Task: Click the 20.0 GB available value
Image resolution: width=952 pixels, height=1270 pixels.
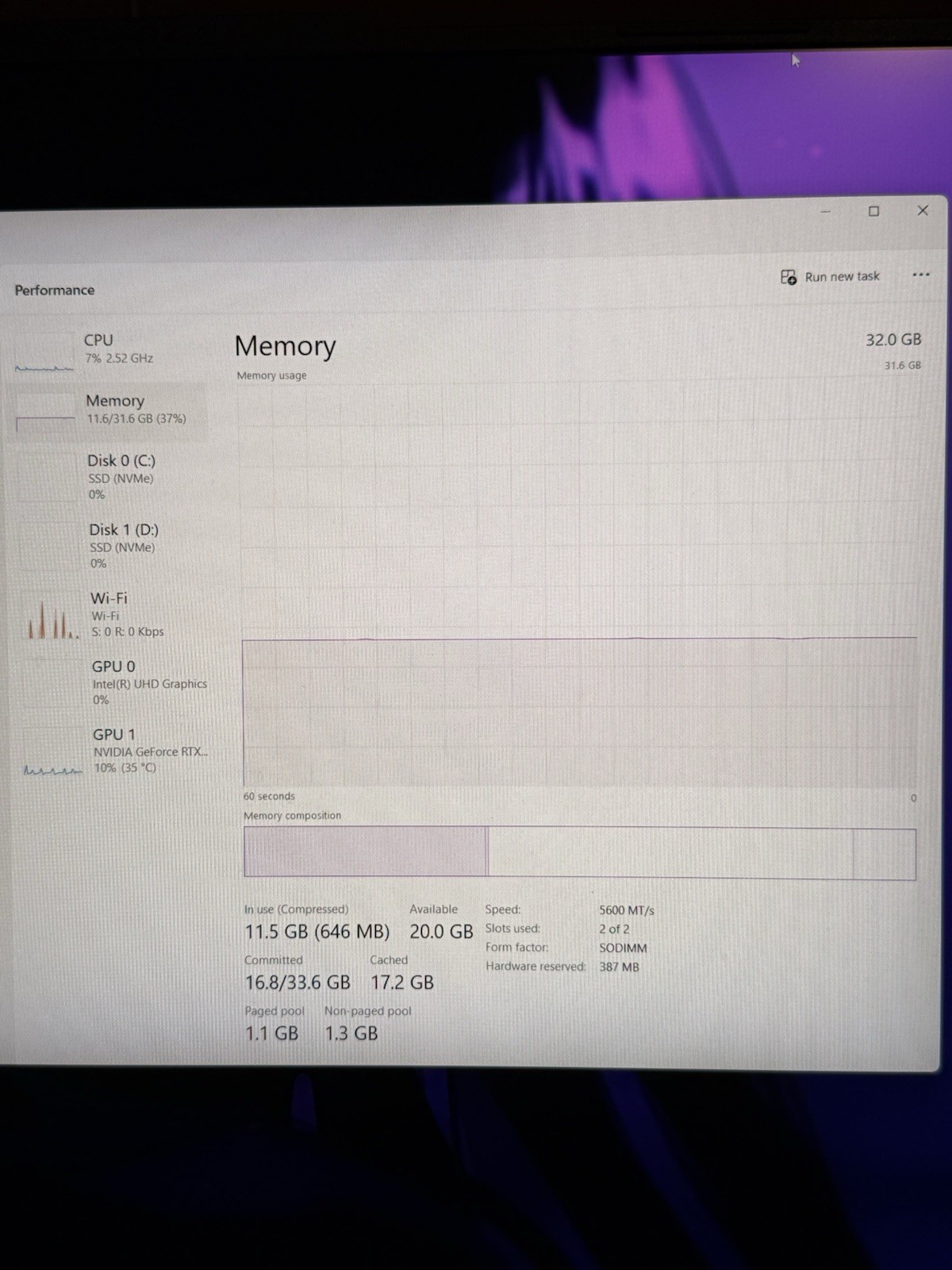Action: pyautogui.click(x=441, y=932)
